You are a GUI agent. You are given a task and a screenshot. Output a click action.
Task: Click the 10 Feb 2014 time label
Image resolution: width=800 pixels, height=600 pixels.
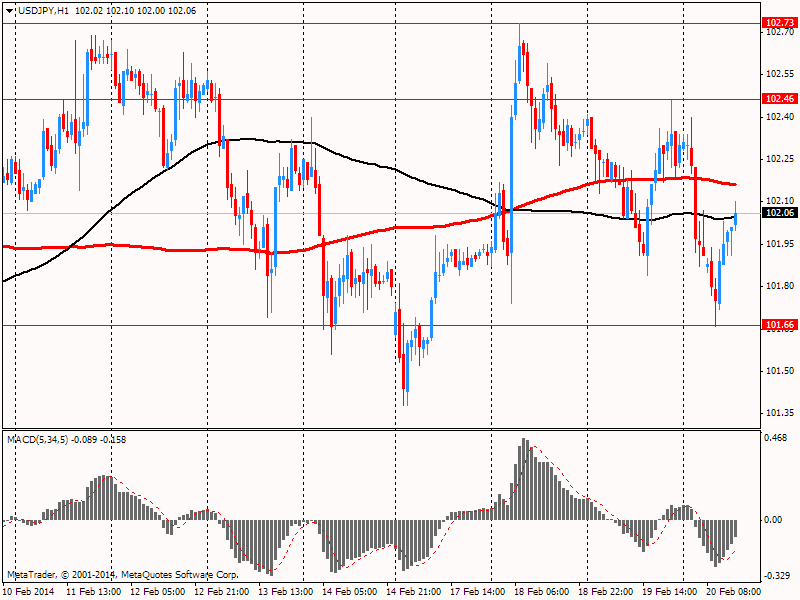(29, 591)
